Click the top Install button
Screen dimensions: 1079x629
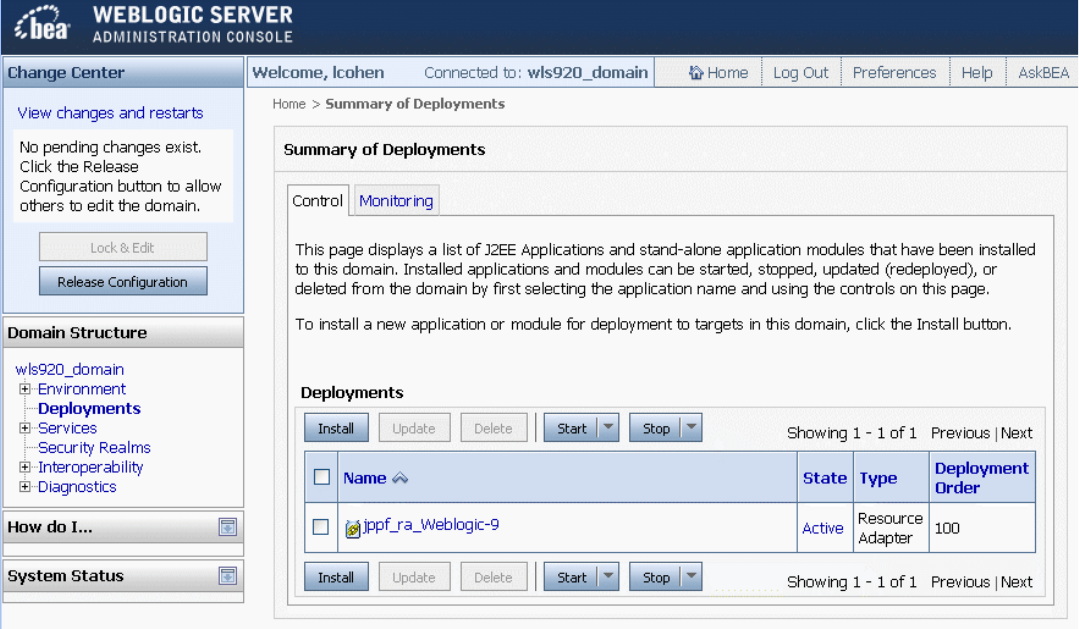[336, 427]
